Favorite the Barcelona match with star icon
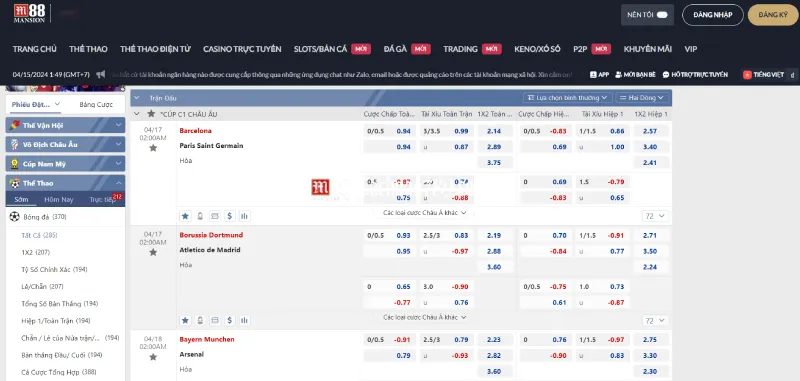This screenshot has width=800, height=381. coord(153,148)
